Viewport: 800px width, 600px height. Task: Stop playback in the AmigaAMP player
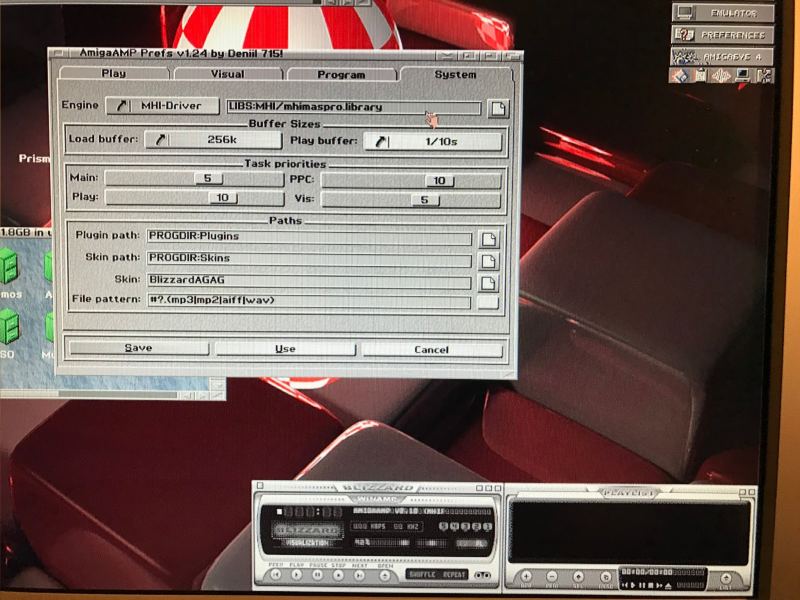click(338, 575)
